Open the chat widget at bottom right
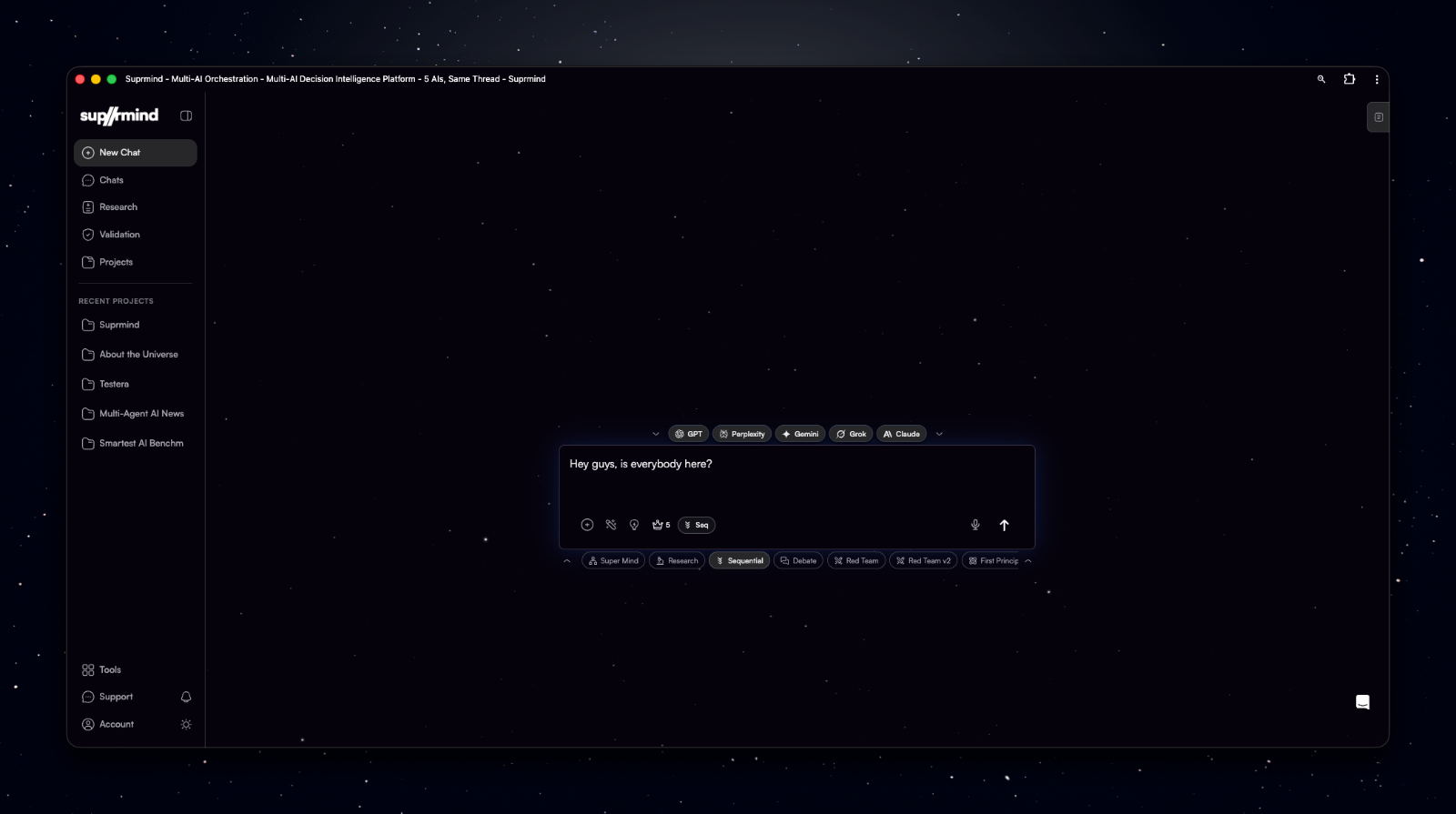 (1362, 702)
